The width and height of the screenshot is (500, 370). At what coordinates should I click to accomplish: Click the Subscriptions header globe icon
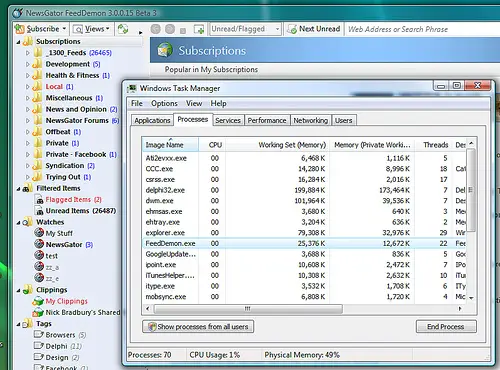point(165,50)
